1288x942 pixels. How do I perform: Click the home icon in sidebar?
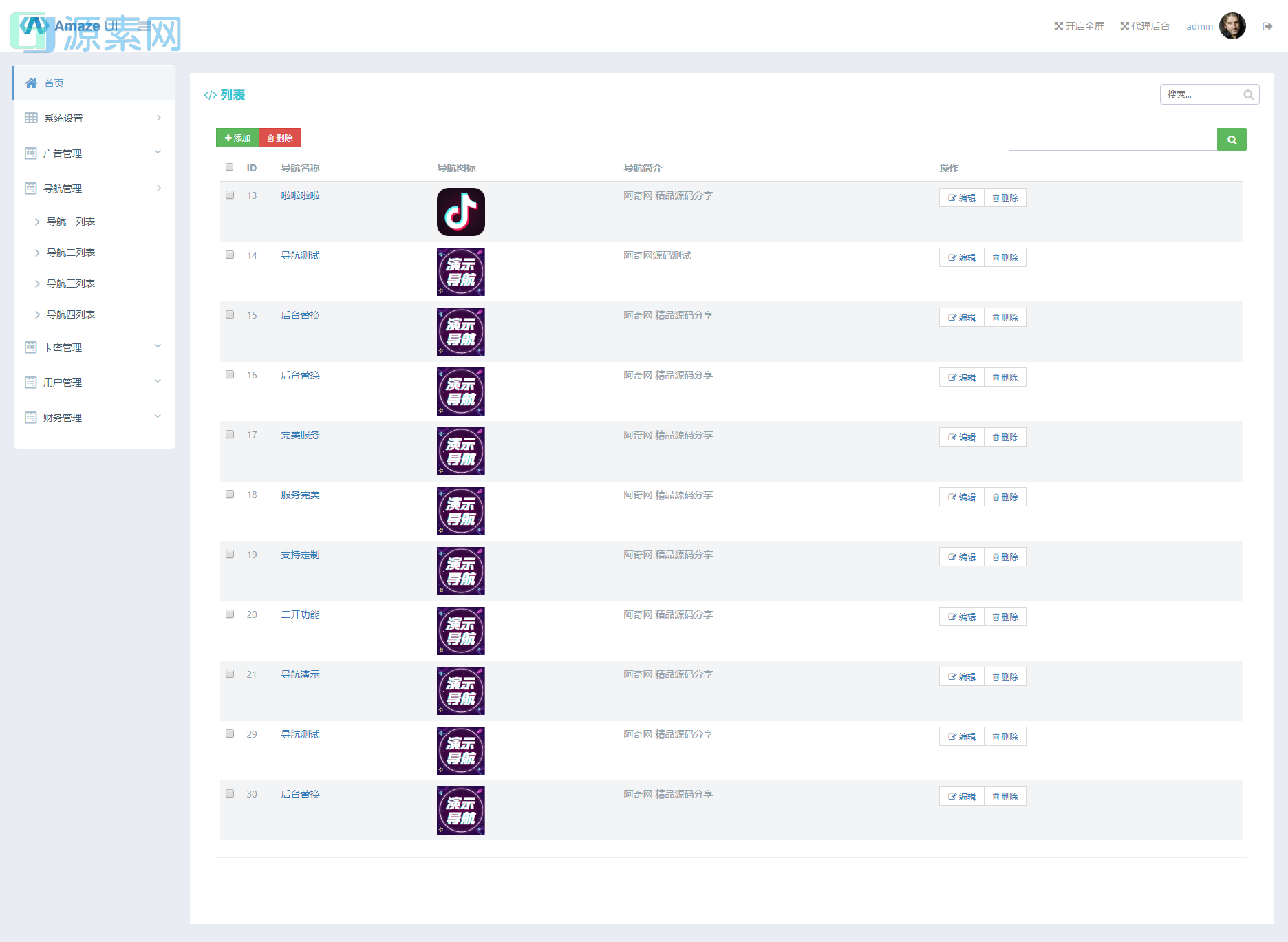click(x=31, y=83)
